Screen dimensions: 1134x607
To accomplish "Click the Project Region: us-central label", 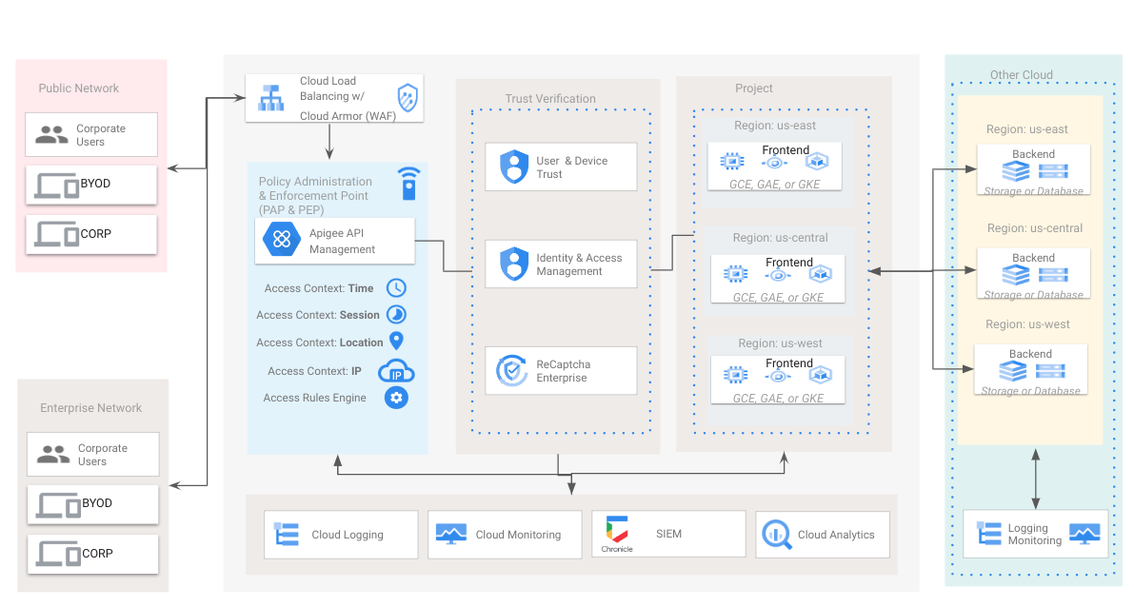I will 780,237.
